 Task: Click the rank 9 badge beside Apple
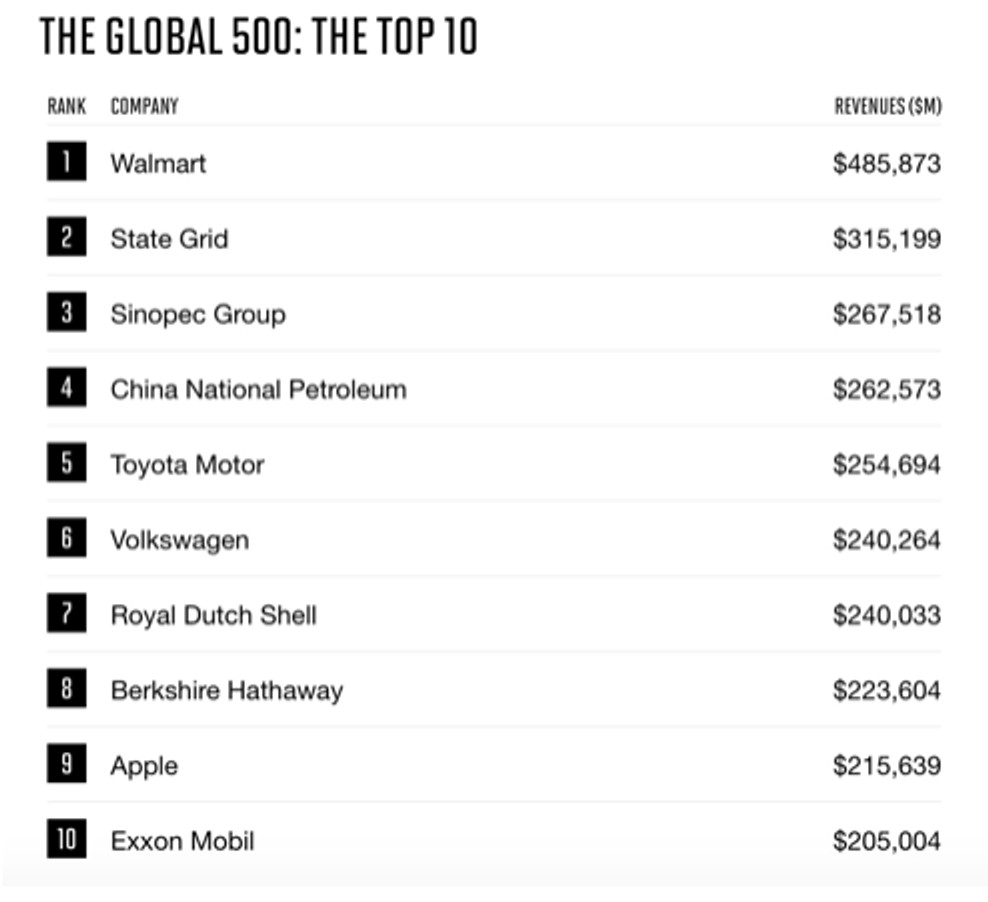pyautogui.click(x=66, y=763)
